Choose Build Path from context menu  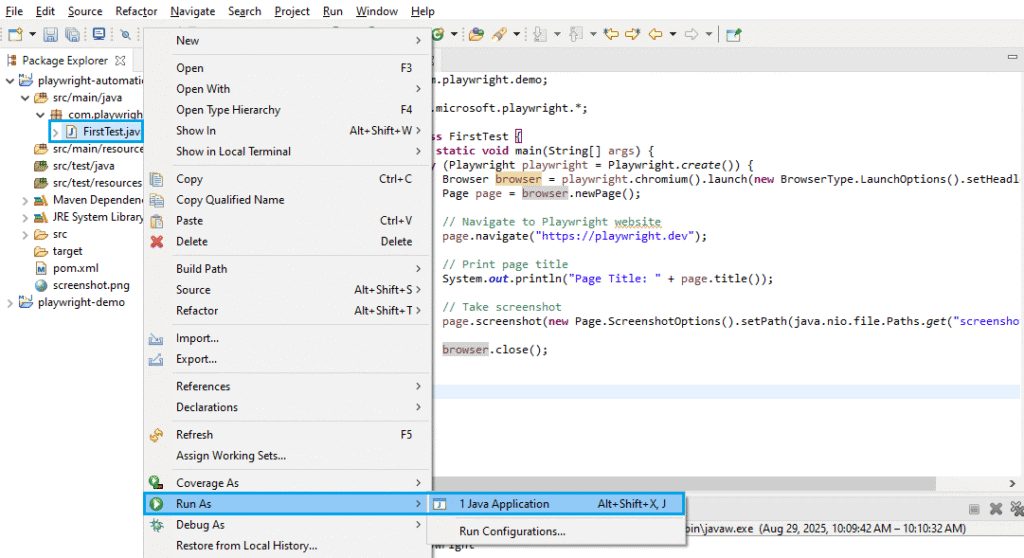[x=287, y=269]
